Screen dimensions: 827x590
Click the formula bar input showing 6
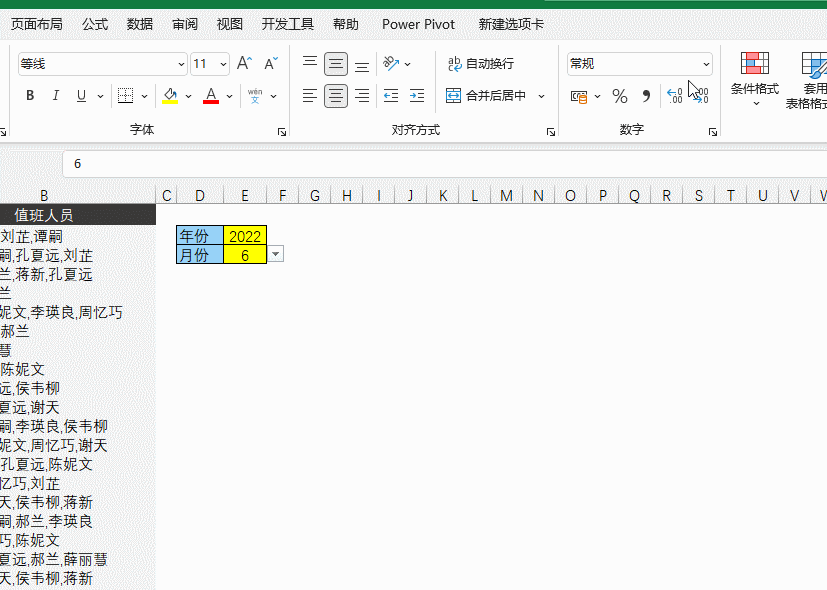click(x=445, y=164)
